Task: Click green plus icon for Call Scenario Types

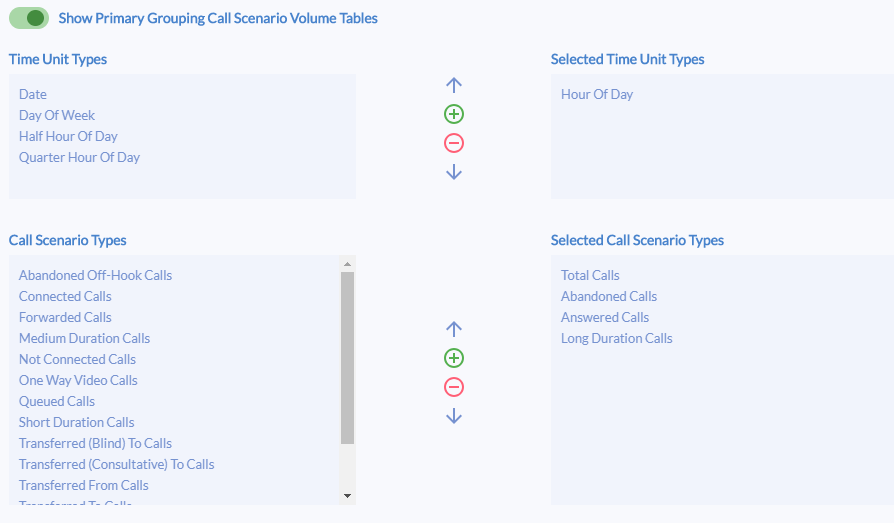Action: tap(454, 358)
